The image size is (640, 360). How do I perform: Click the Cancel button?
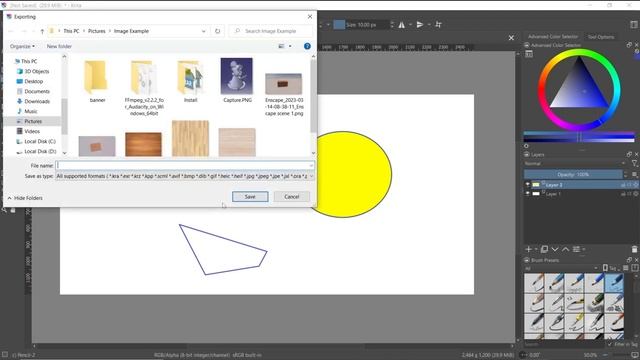[x=292, y=197]
